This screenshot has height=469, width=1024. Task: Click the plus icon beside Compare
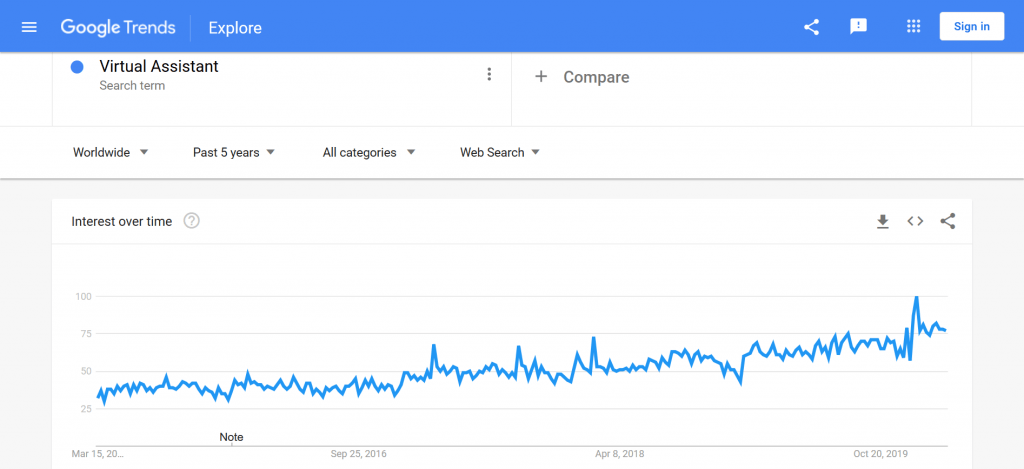click(541, 76)
